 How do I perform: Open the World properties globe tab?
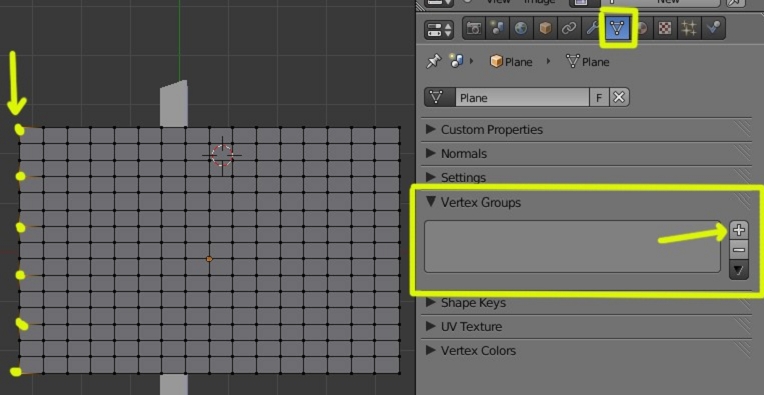(x=521, y=29)
